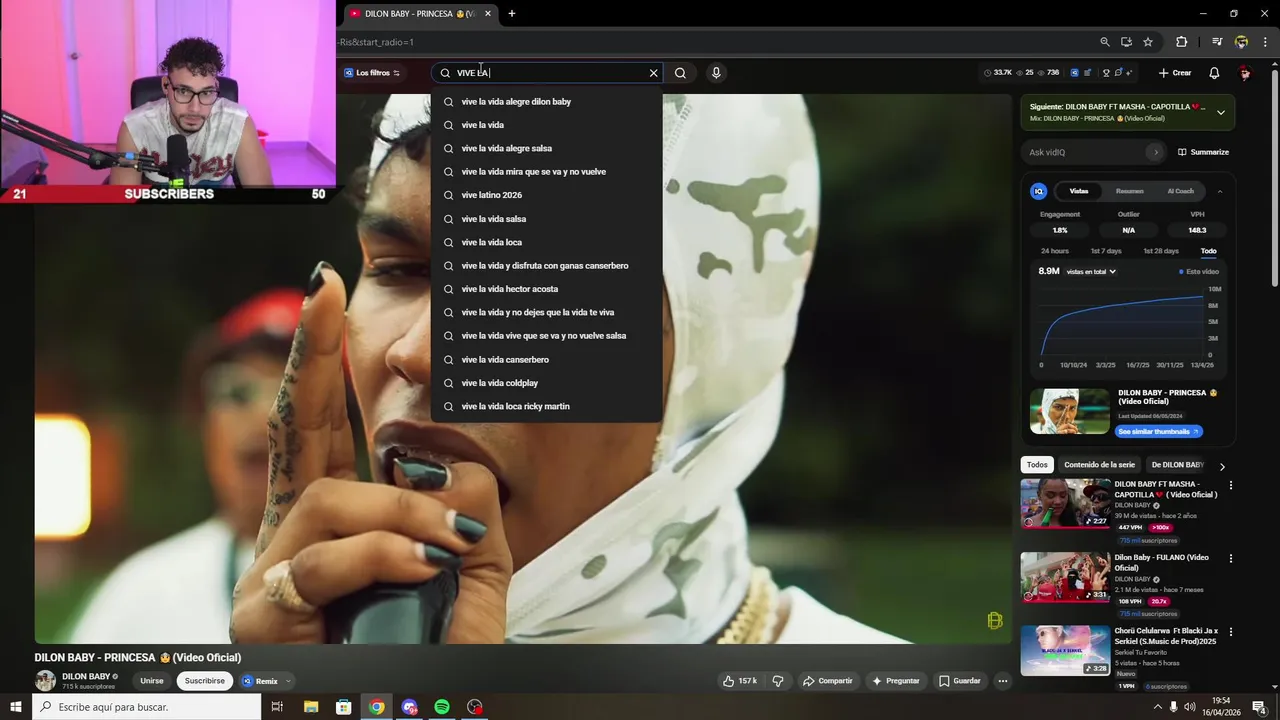1280x720 pixels.
Task: Like the video with thumbs up
Action: tap(740, 681)
